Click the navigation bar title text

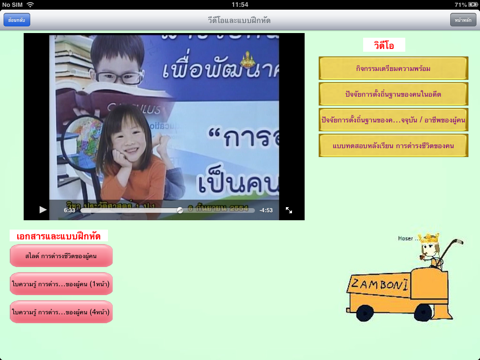click(239, 20)
